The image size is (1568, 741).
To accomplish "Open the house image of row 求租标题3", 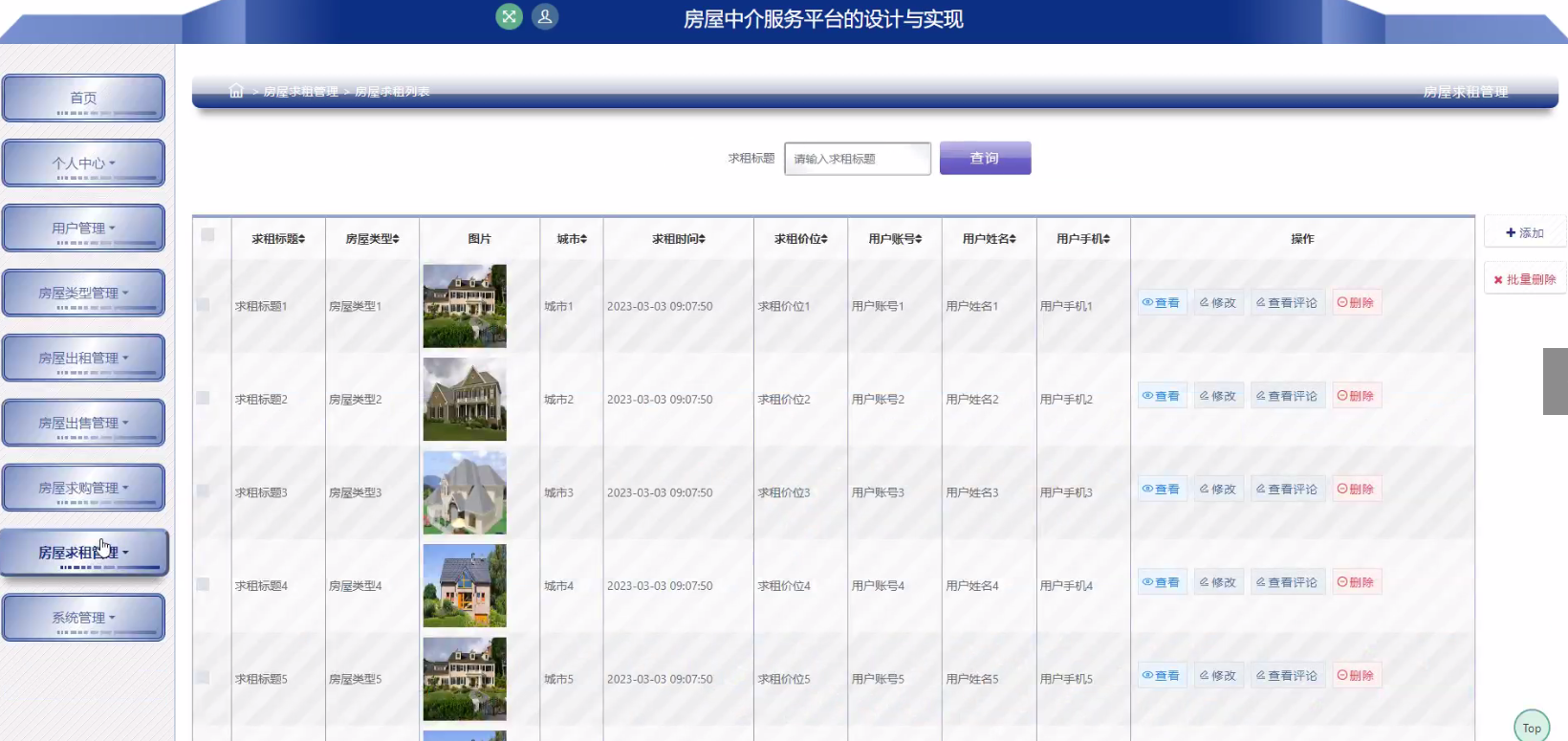I will pyautogui.click(x=465, y=492).
